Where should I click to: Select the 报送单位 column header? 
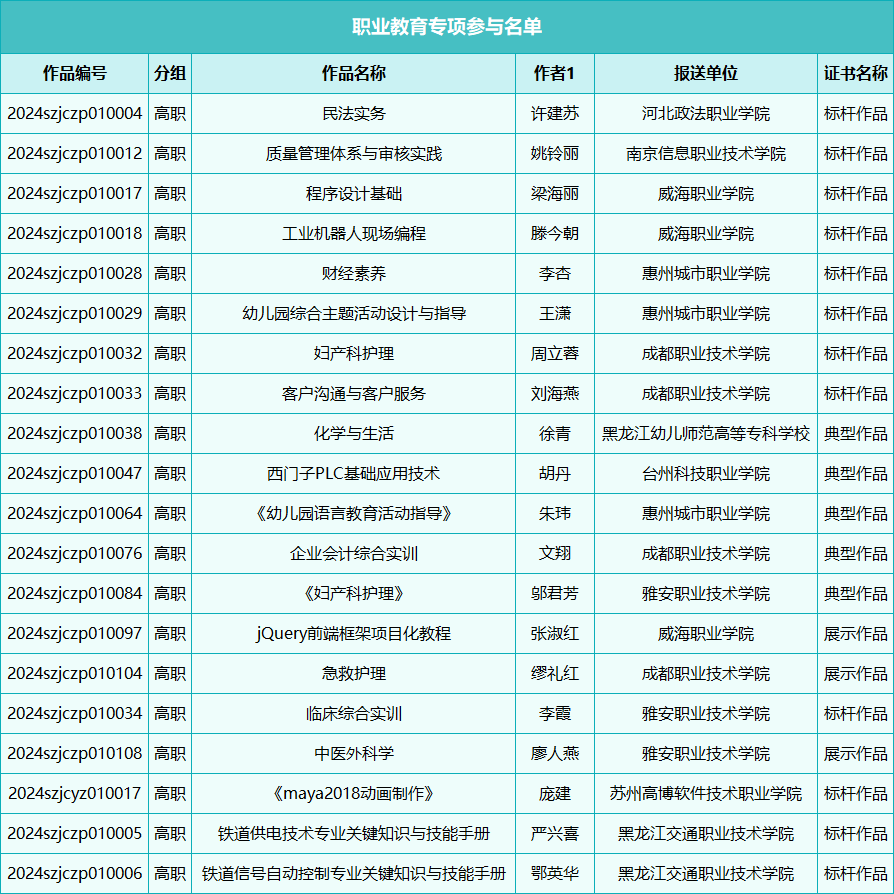tap(706, 74)
